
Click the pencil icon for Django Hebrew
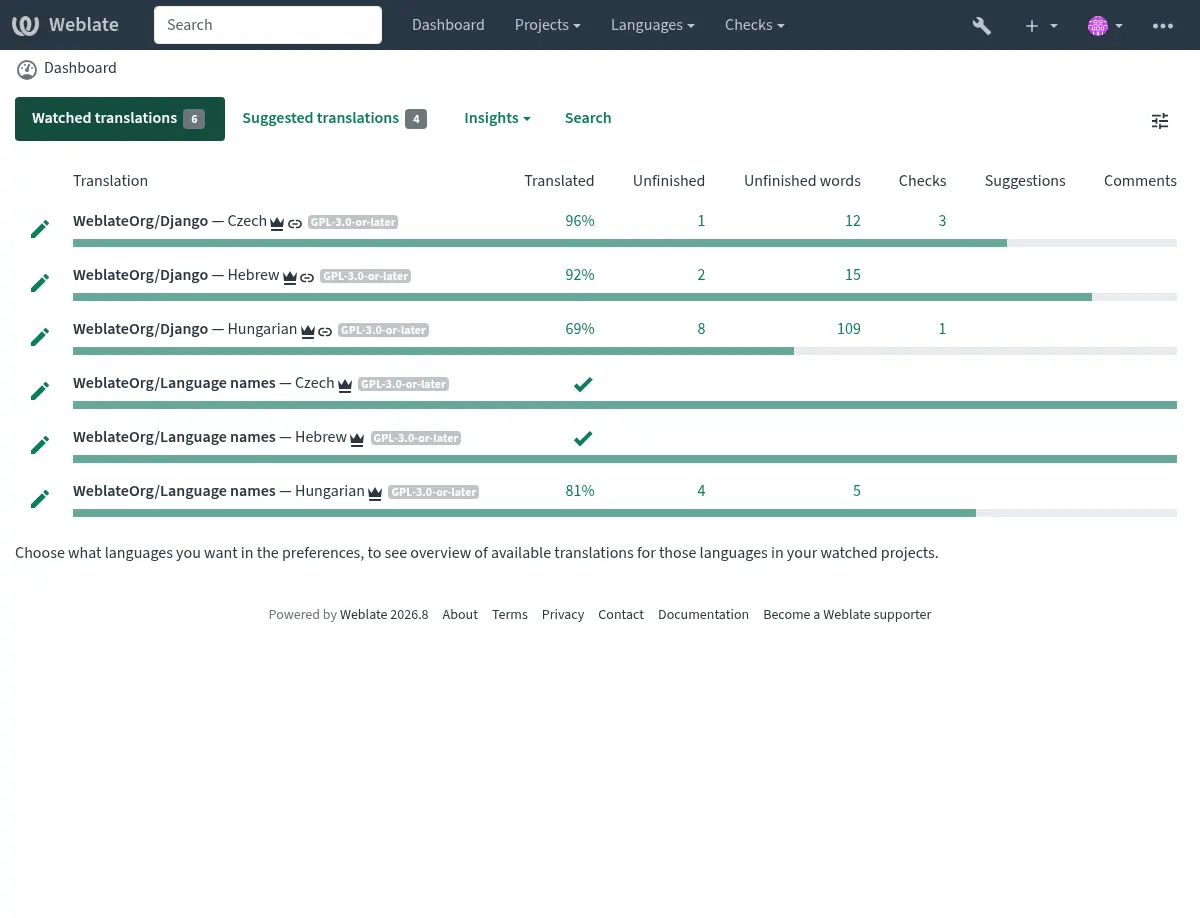[x=40, y=283]
